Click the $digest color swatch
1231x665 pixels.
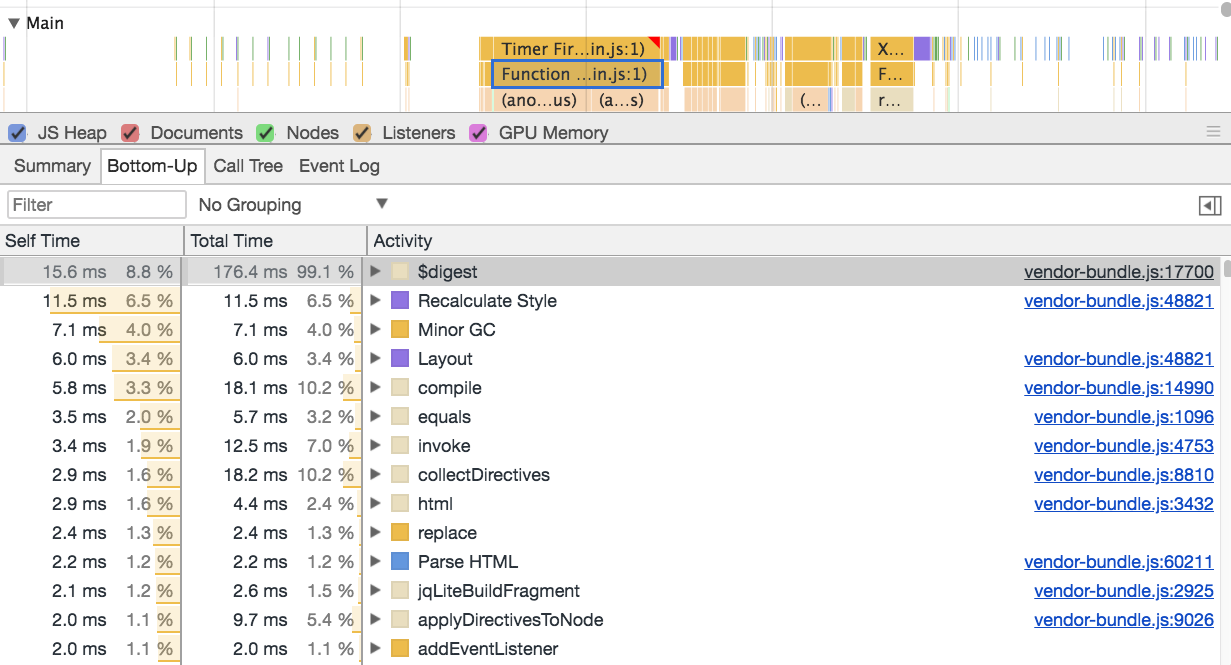[400, 272]
